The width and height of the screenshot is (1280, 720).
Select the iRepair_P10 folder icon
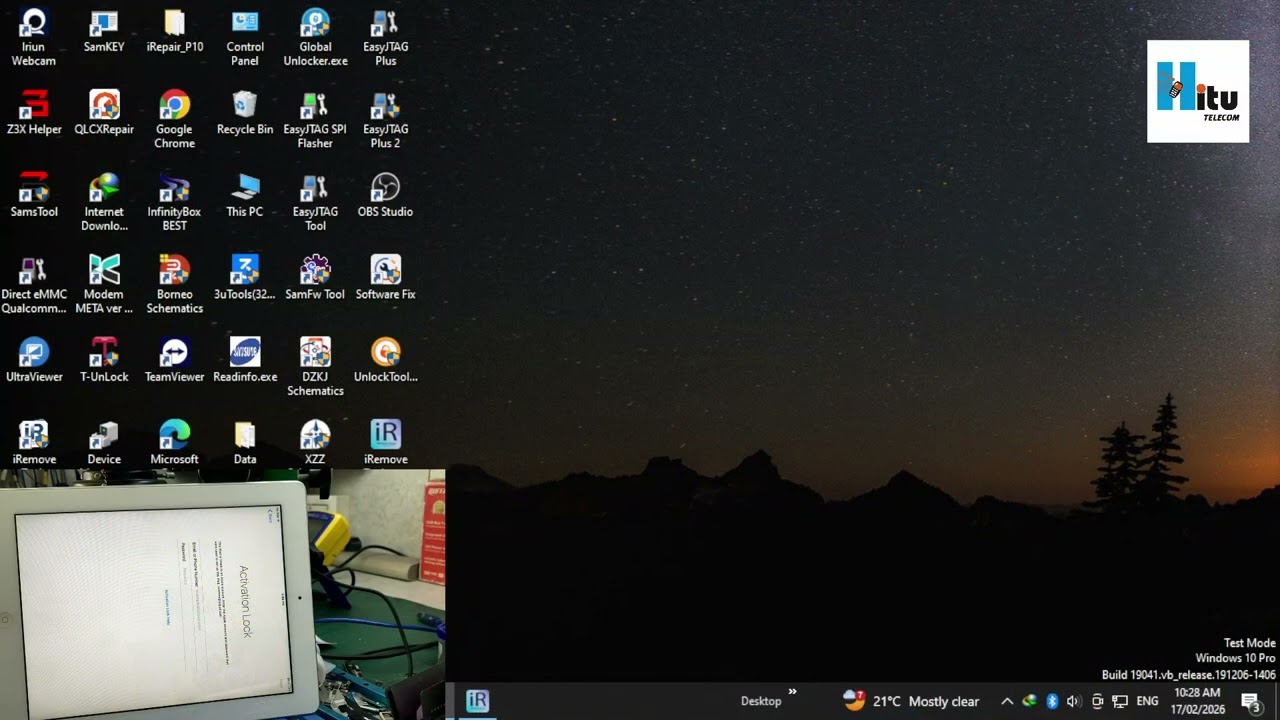174,31
